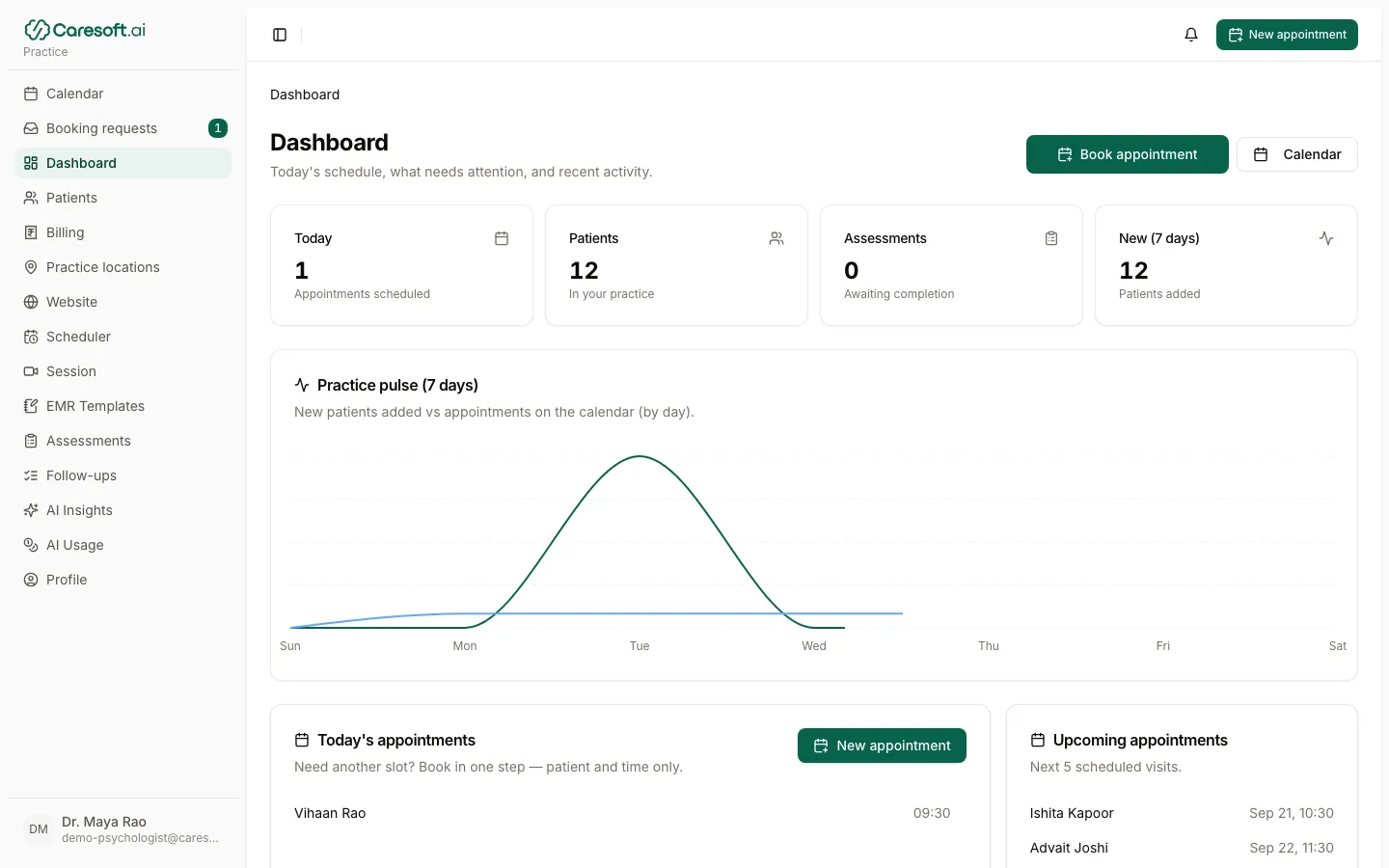
Task: Click the Practice pulse heading icon
Action: [302, 385]
